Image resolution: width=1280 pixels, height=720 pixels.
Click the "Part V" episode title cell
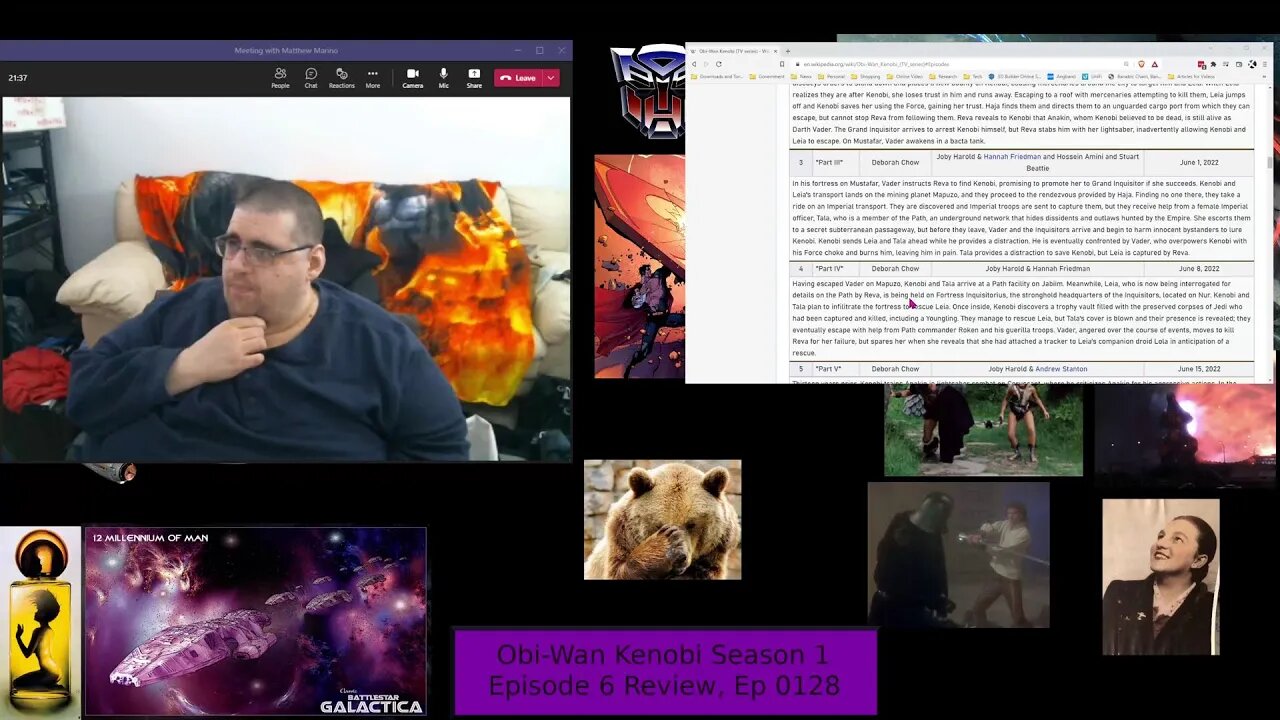tap(828, 369)
